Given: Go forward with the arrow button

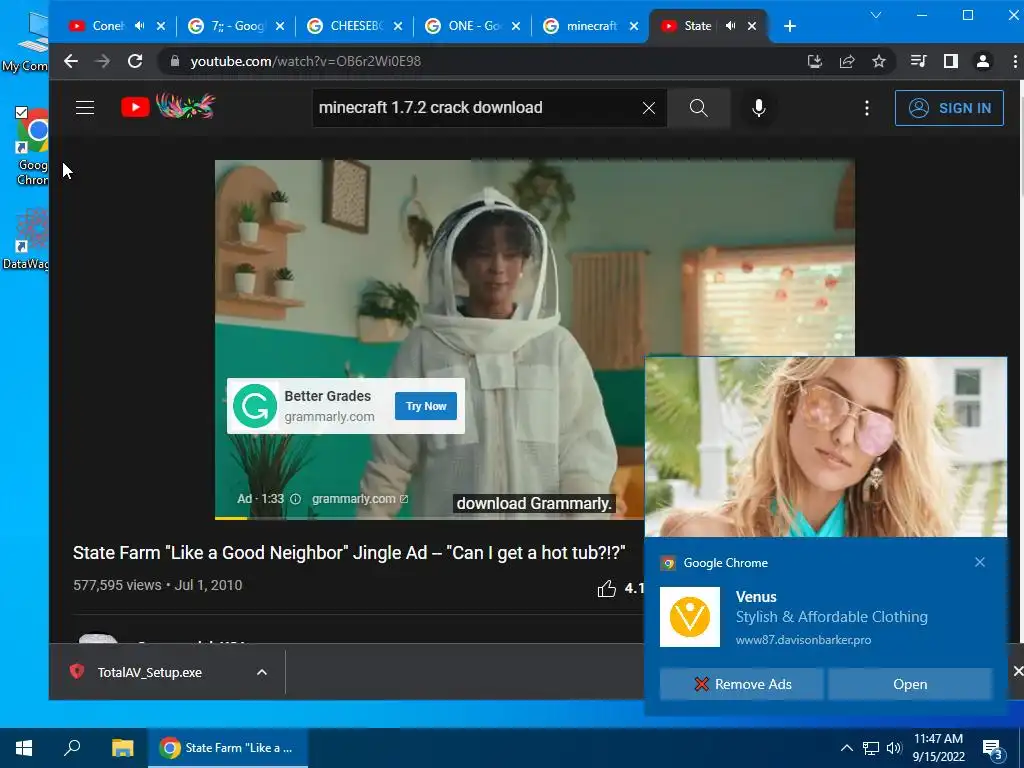Looking at the screenshot, I should pos(103,61).
